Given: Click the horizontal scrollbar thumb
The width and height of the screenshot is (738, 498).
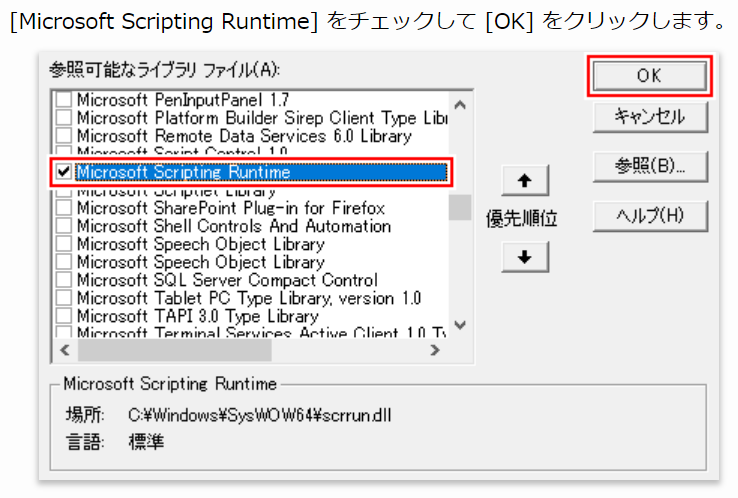Looking at the screenshot, I should (175, 350).
